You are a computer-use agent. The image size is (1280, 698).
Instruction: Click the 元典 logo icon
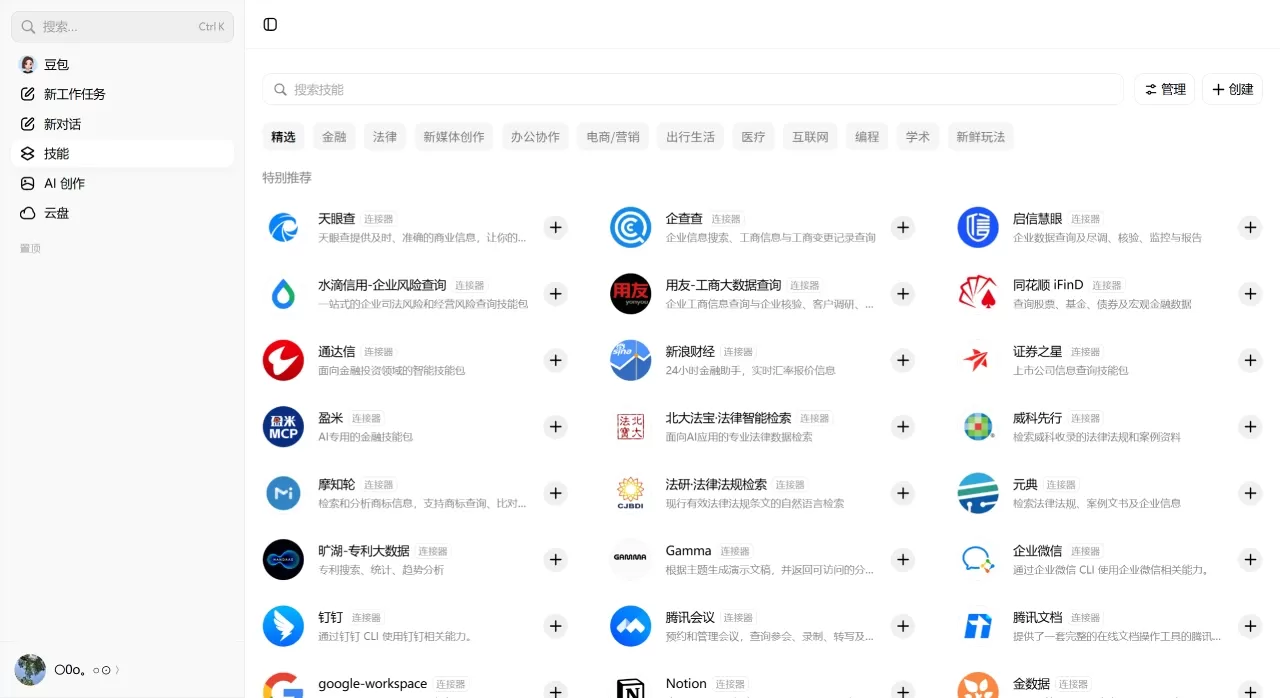coord(978,493)
